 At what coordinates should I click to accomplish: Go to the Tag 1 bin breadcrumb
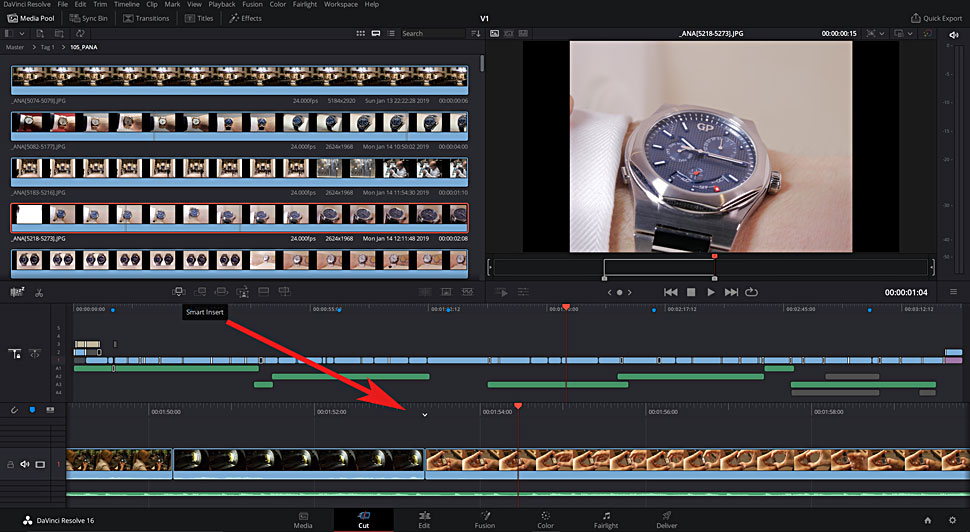(x=48, y=47)
